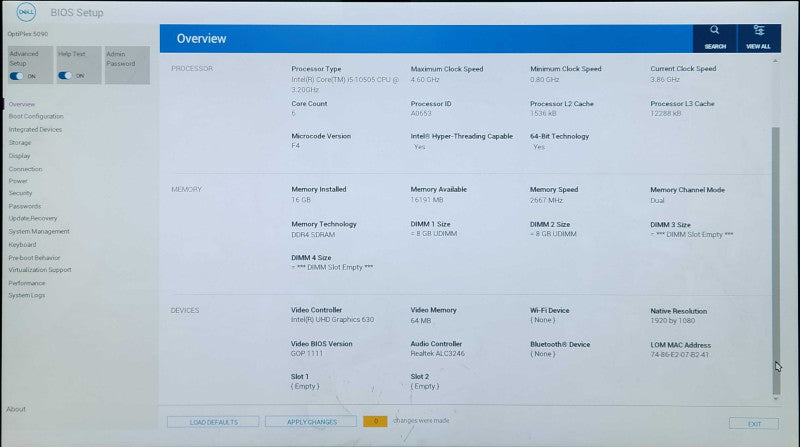This screenshot has width=800, height=447.
Task: Click the Apply Changes button
Action: click(x=311, y=422)
